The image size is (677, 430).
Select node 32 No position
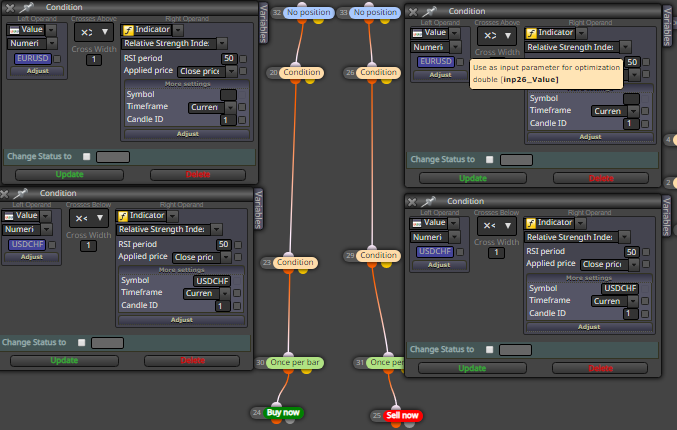point(309,13)
